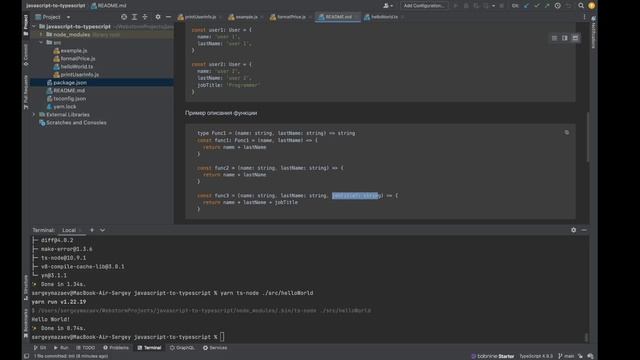
Task: Copy the function code block
Action: [x=567, y=132]
